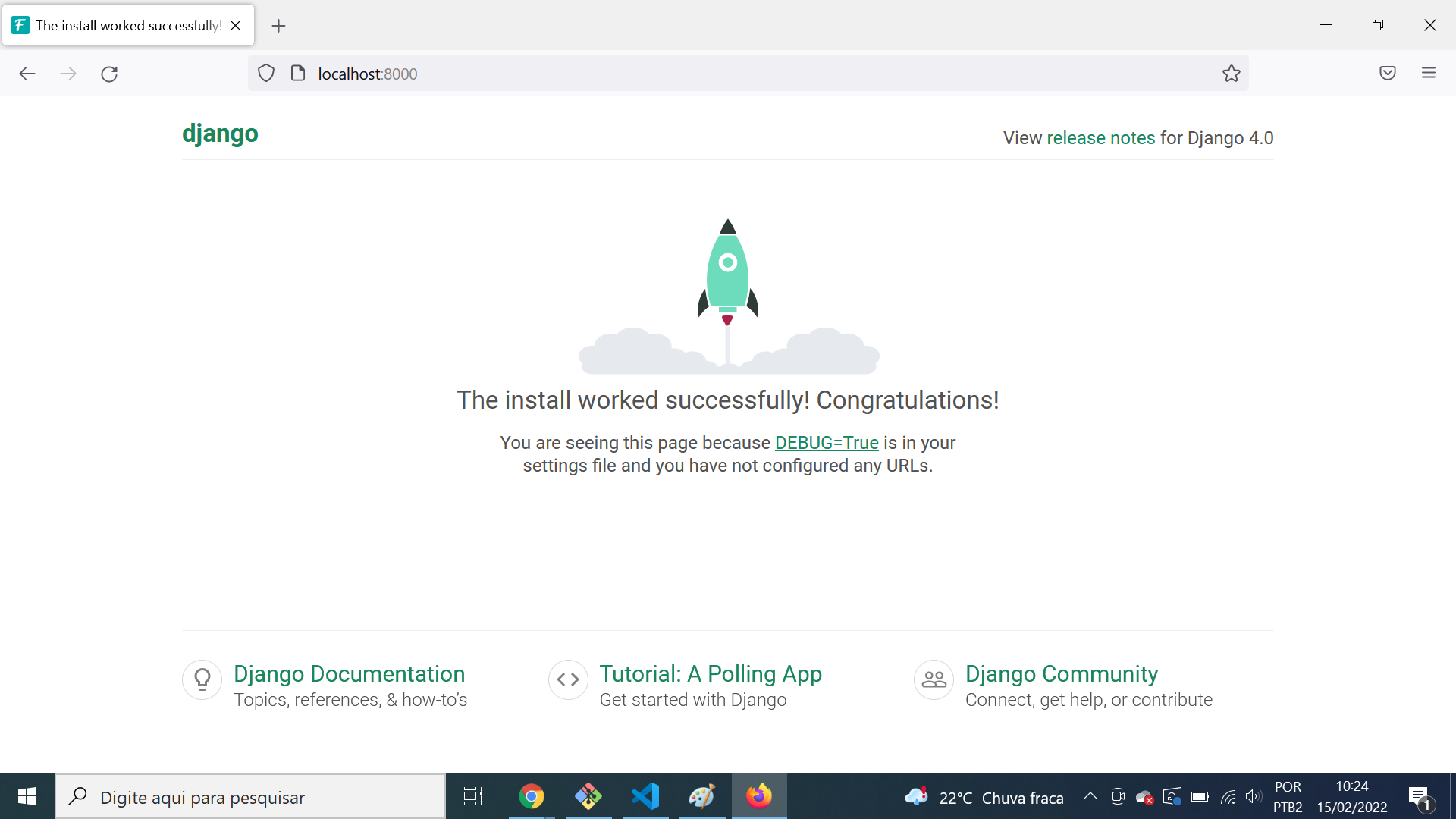Open the release notes link
The image size is (1456, 819).
point(1100,138)
